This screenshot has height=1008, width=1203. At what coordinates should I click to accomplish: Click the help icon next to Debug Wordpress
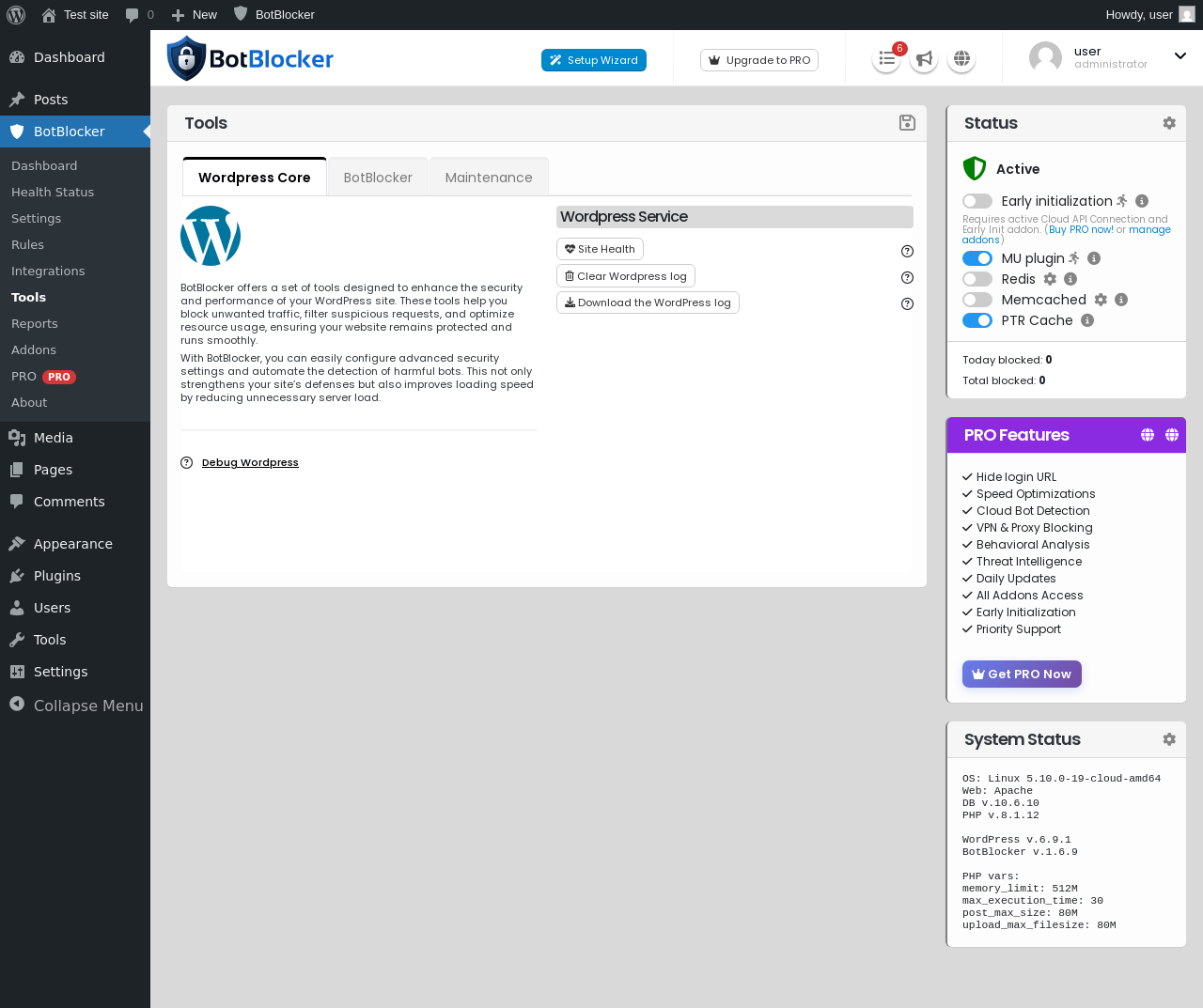click(x=186, y=462)
